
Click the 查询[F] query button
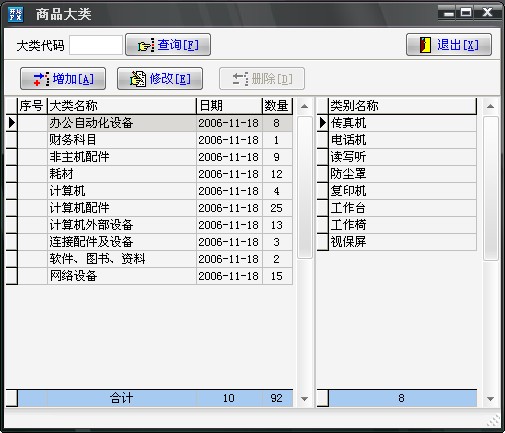pyautogui.click(x=168, y=44)
